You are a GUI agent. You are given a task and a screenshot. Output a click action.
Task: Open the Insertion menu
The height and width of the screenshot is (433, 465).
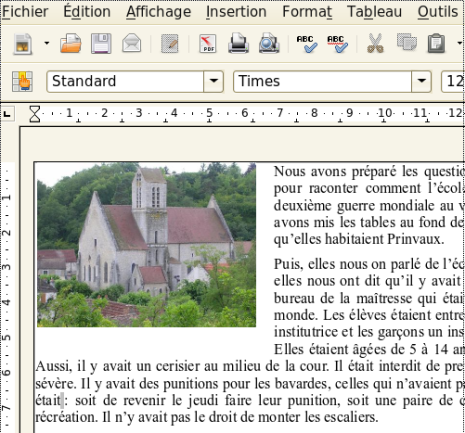(236, 12)
